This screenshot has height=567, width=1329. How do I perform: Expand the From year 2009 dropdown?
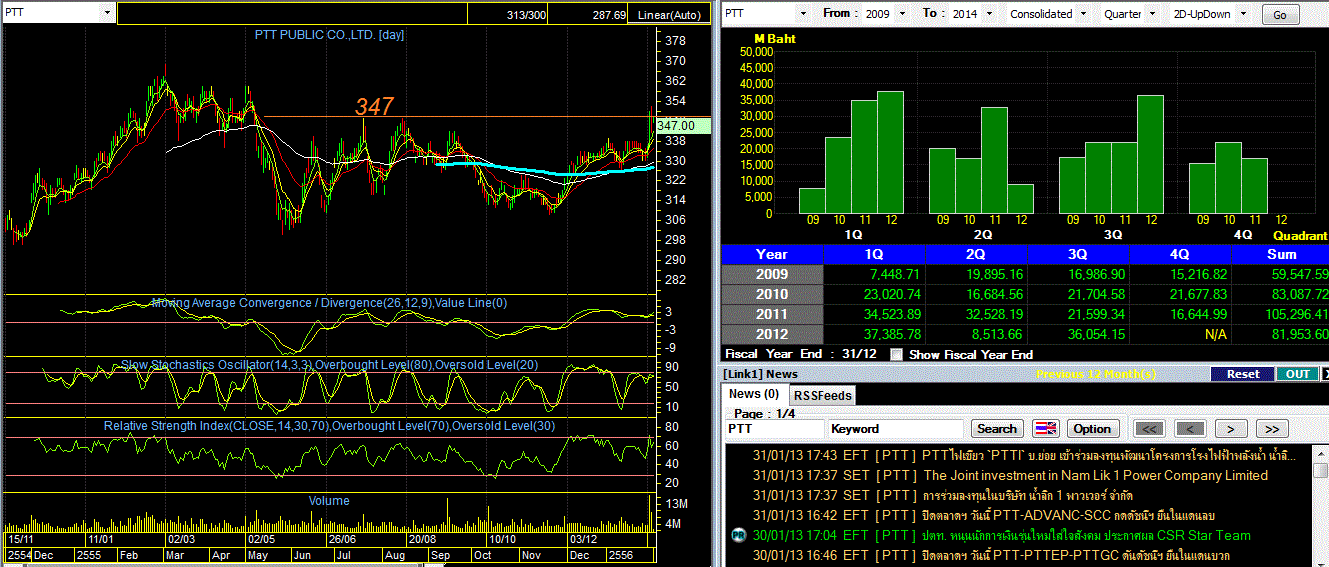(902, 14)
